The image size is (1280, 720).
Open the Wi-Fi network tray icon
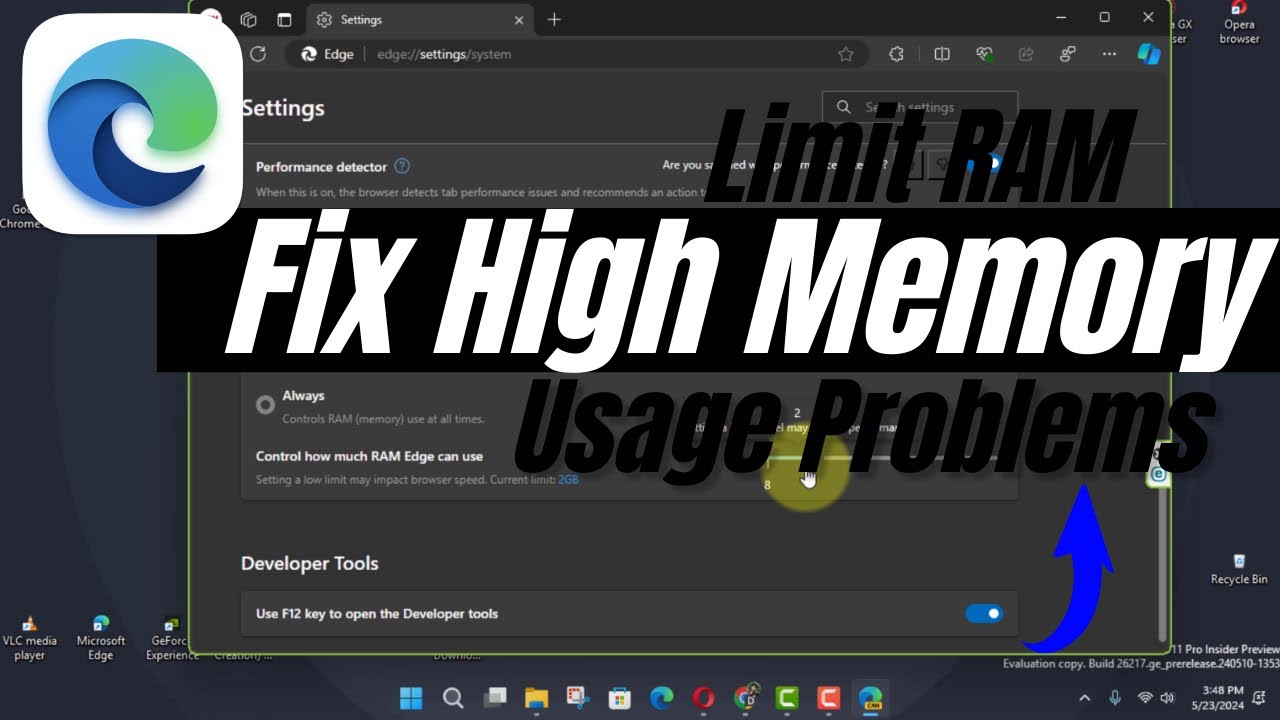[1146, 697]
